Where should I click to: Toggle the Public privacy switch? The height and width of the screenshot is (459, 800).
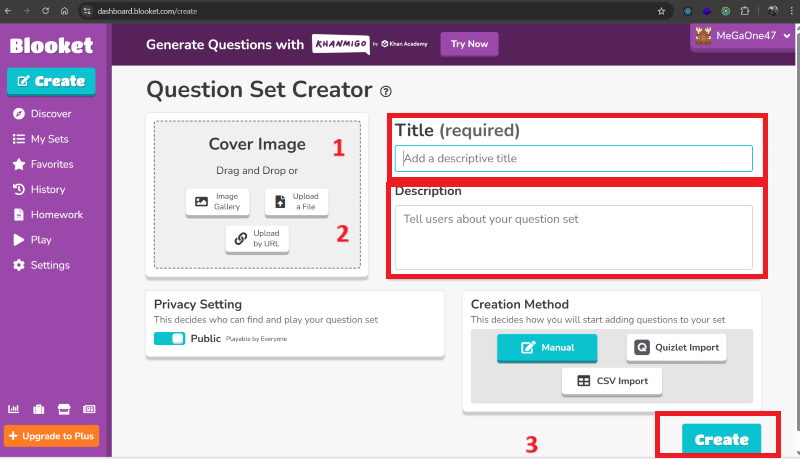169,339
